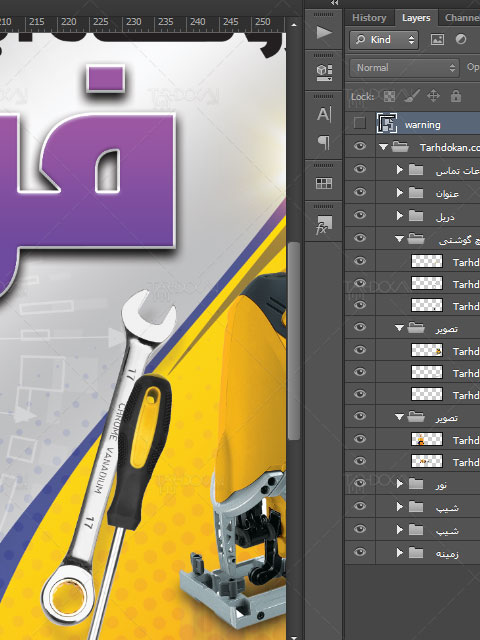The height and width of the screenshot is (640, 480).
Task: Click the canvas scroll down arrow
Action: click(293, 636)
